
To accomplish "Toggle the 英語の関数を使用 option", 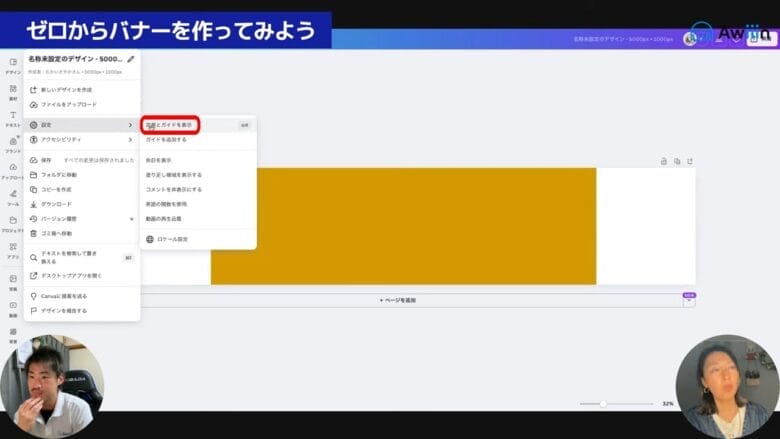I will [198, 204].
